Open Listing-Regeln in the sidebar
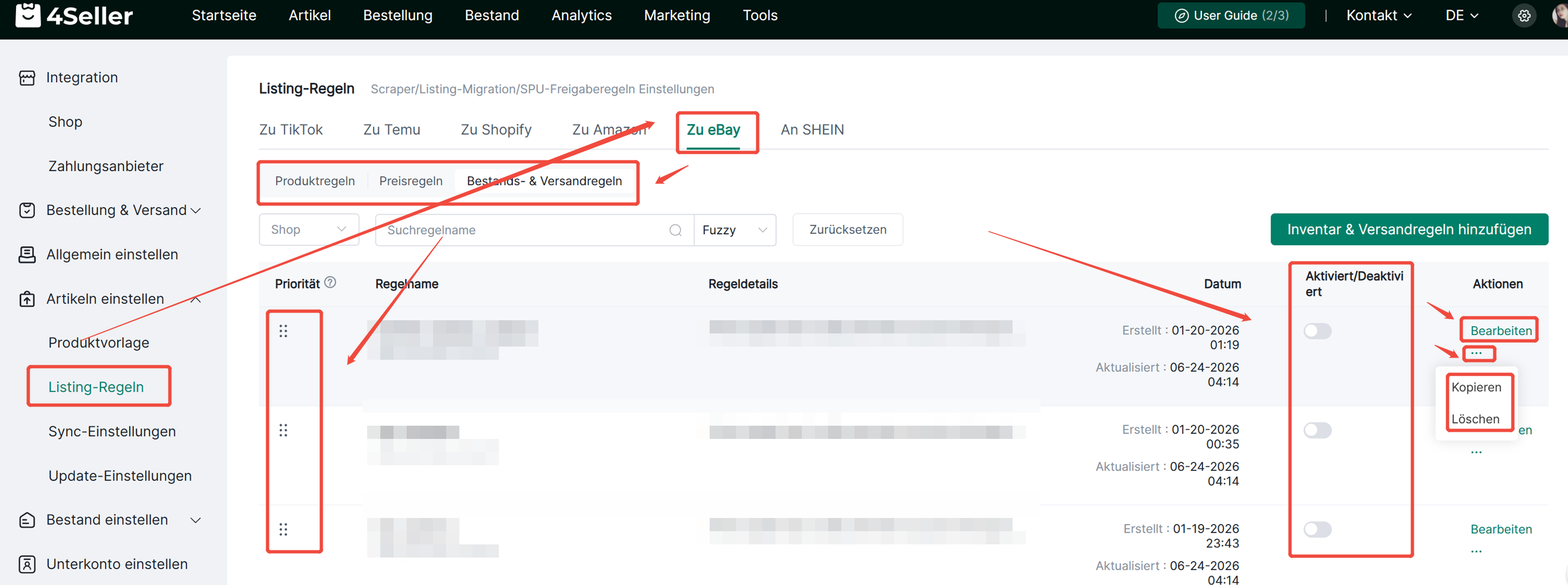1568x585 pixels. pyautogui.click(x=96, y=387)
